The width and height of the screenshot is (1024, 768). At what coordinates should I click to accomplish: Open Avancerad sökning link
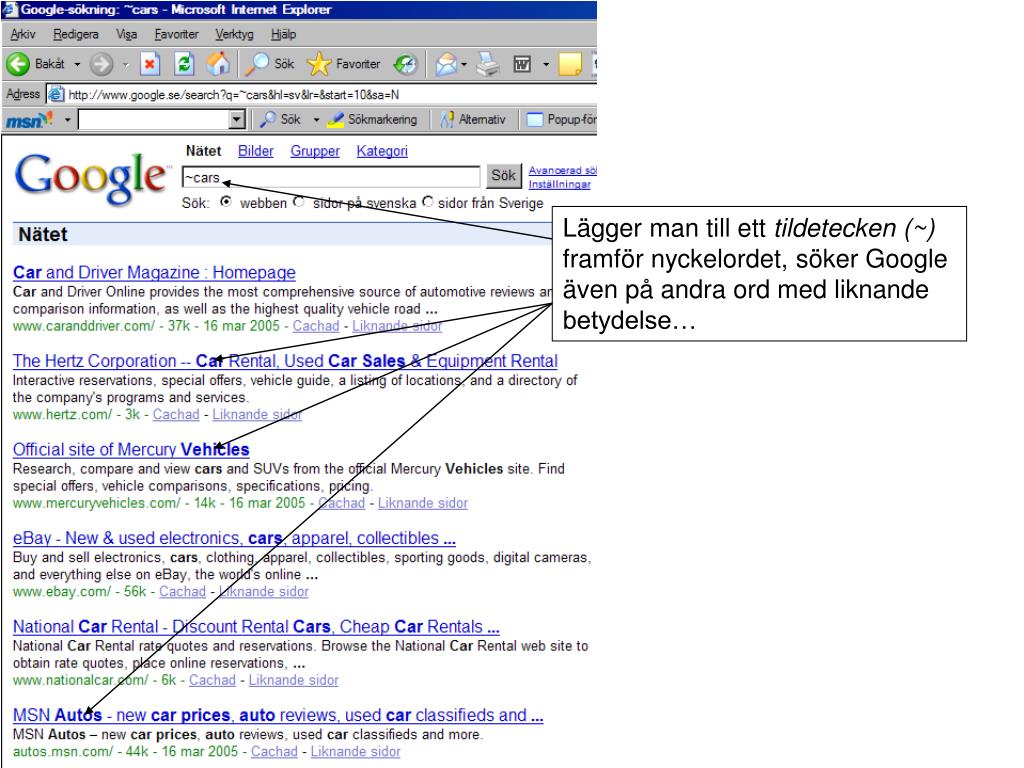562,170
